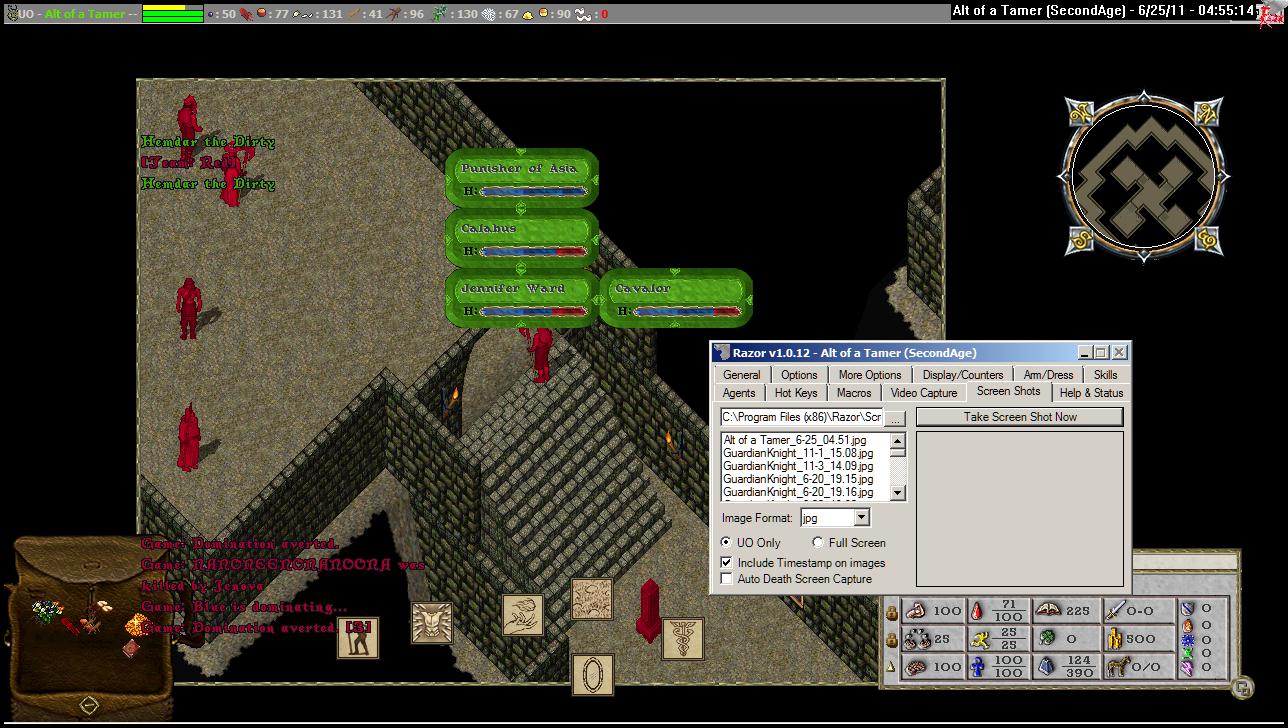Click the caduceus healing spell icon
Viewport: 1288px width, 728px height.
(x=682, y=639)
